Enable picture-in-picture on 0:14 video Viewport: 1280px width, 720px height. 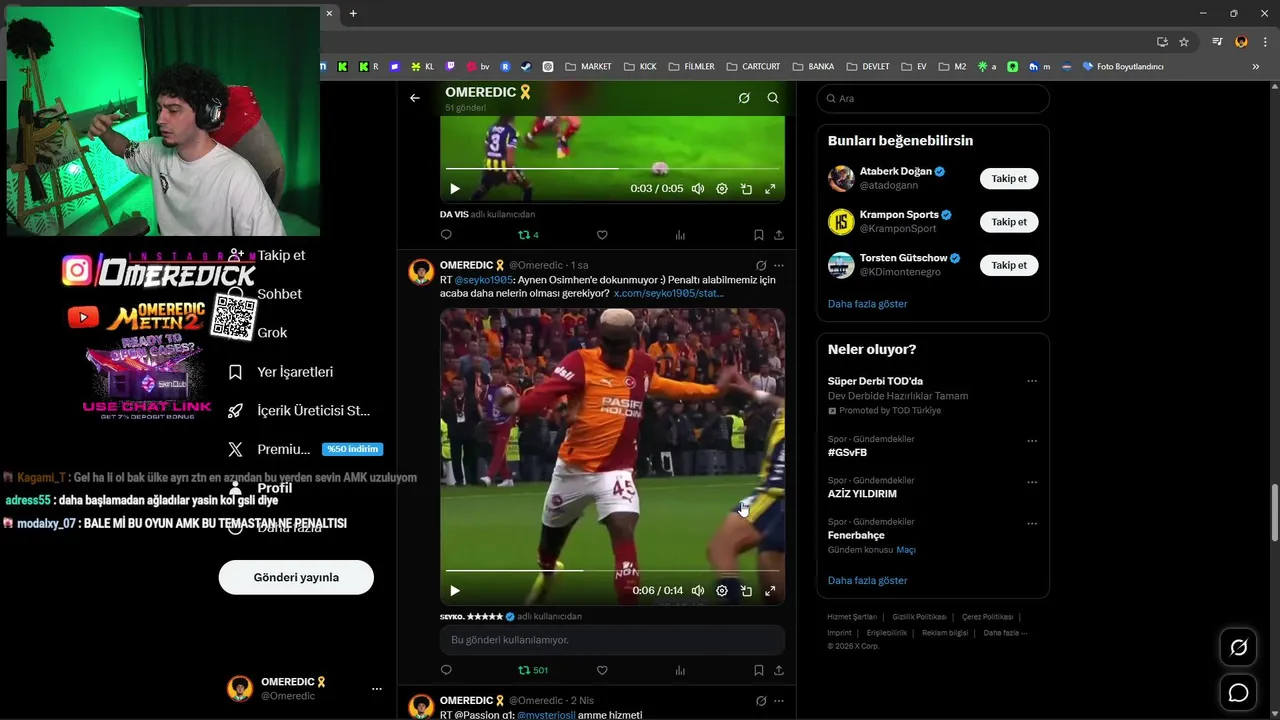pyautogui.click(x=746, y=591)
